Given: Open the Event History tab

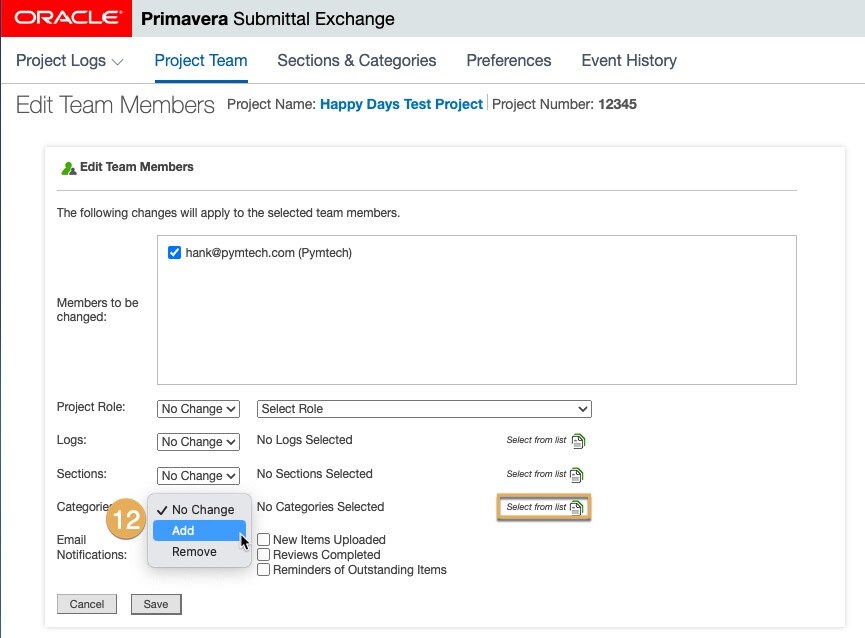Looking at the screenshot, I should click(x=629, y=61).
